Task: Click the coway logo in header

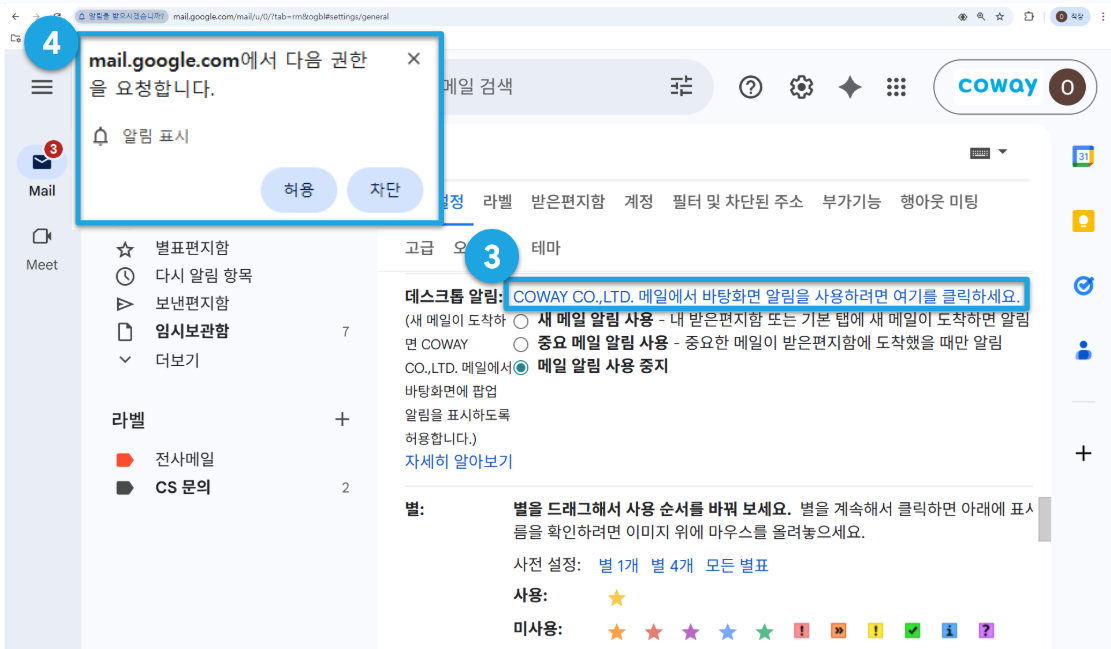Action: click(998, 86)
